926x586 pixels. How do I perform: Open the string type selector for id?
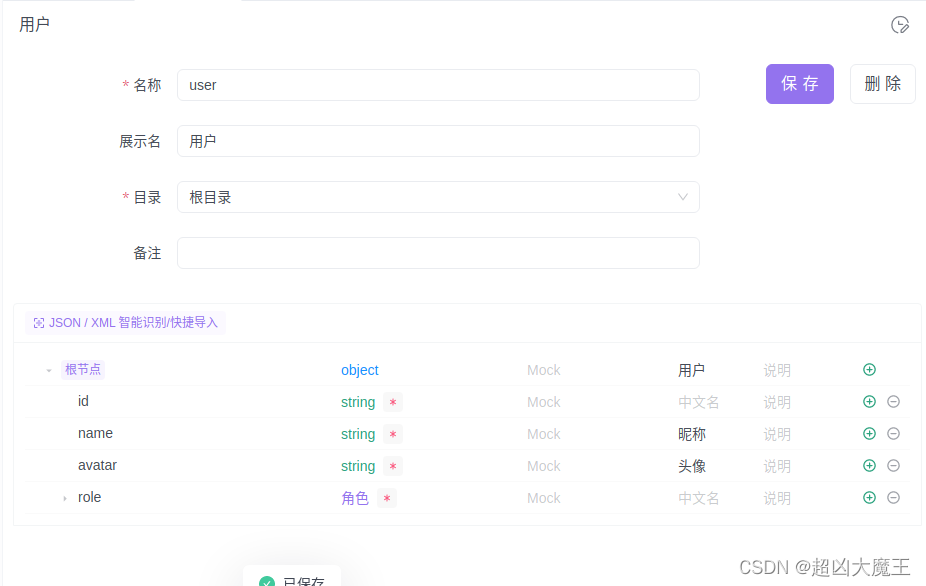coord(358,402)
